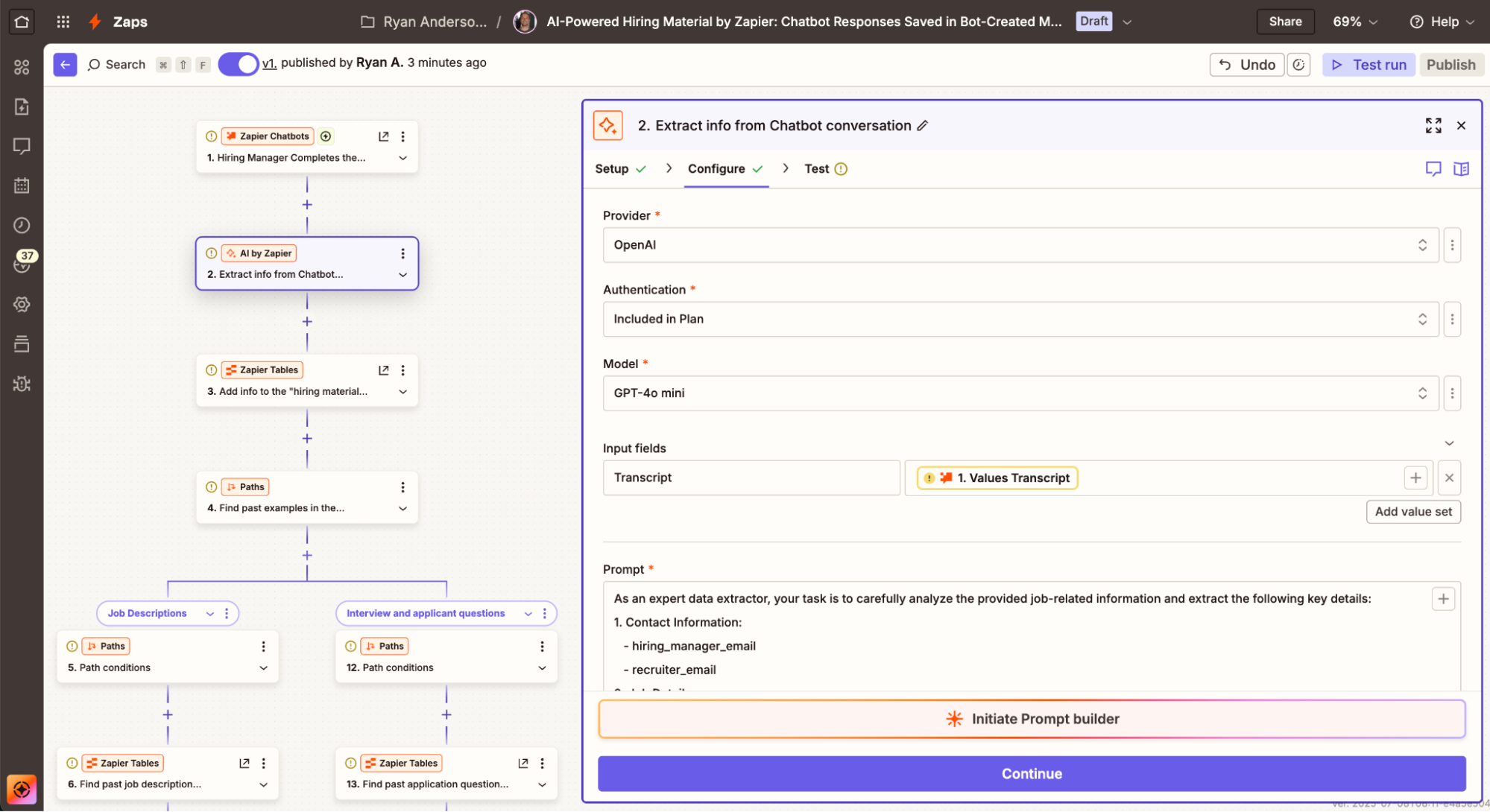This screenshot has width=1490, height=812.
Task: Click the Initiate Prompt builder button
Action: coord(1032,718)
